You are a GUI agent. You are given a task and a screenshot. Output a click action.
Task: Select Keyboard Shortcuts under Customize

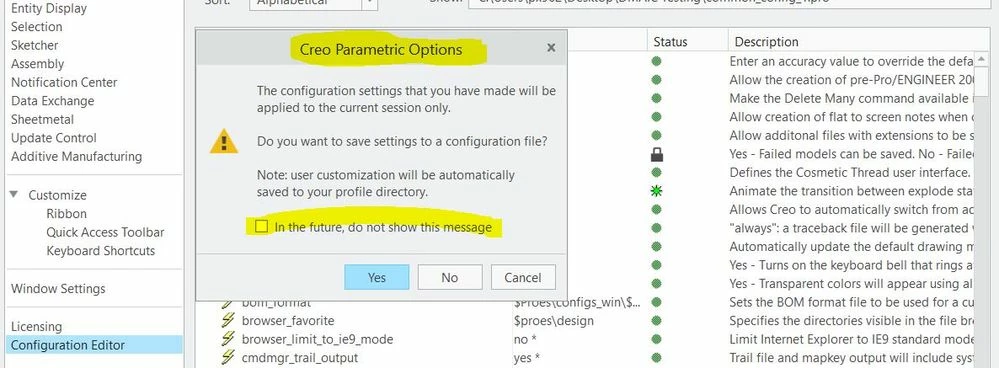[x=101, y=251]
